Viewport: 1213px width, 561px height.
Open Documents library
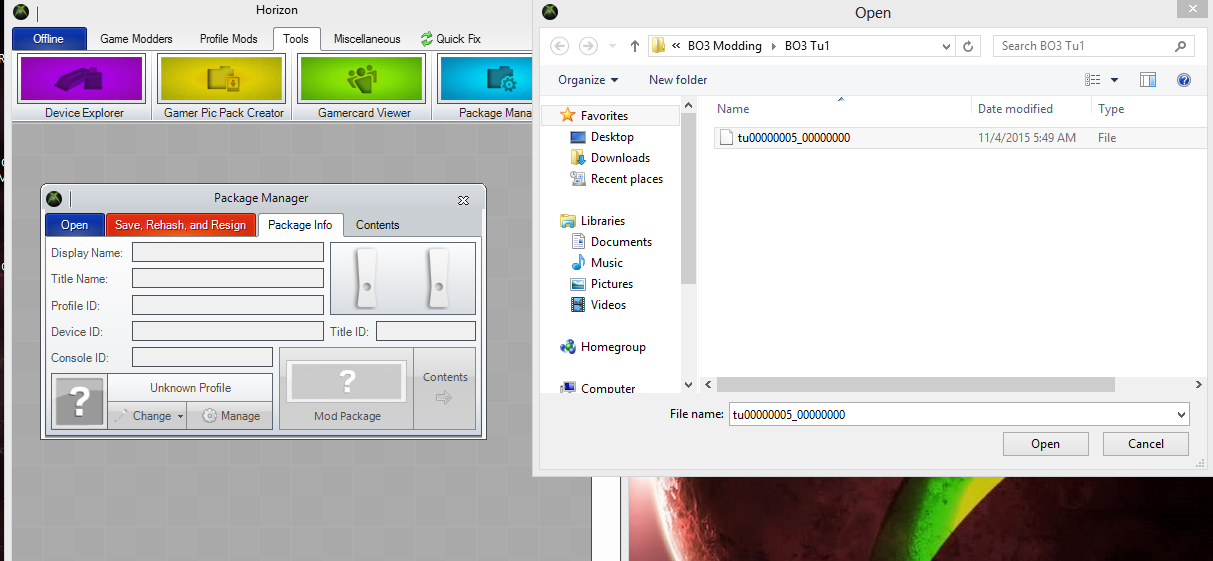tap(621, 242)
